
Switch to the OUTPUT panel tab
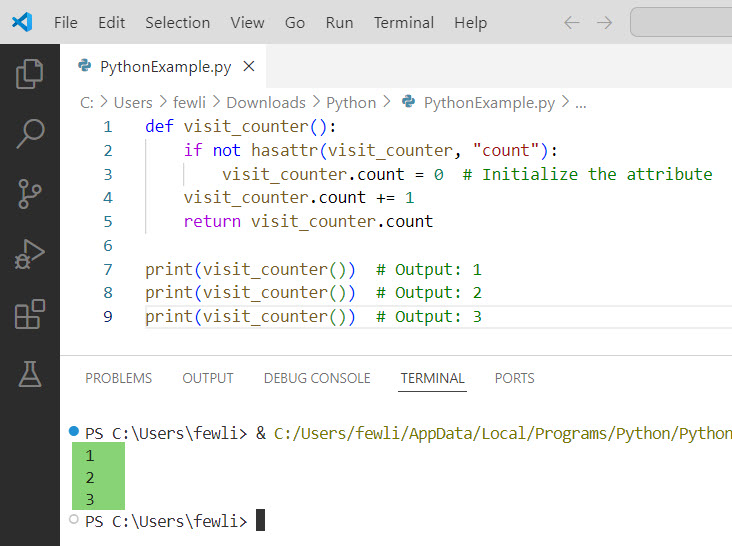coord(208,378)
